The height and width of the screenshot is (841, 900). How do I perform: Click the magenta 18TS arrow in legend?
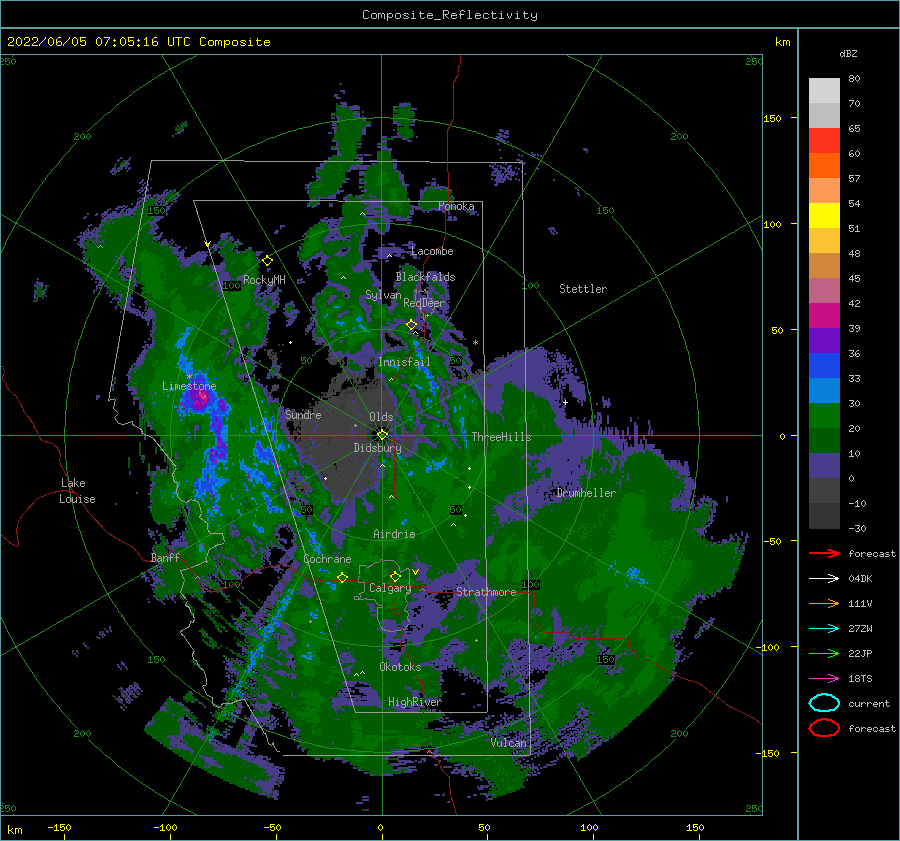(824, 679)
